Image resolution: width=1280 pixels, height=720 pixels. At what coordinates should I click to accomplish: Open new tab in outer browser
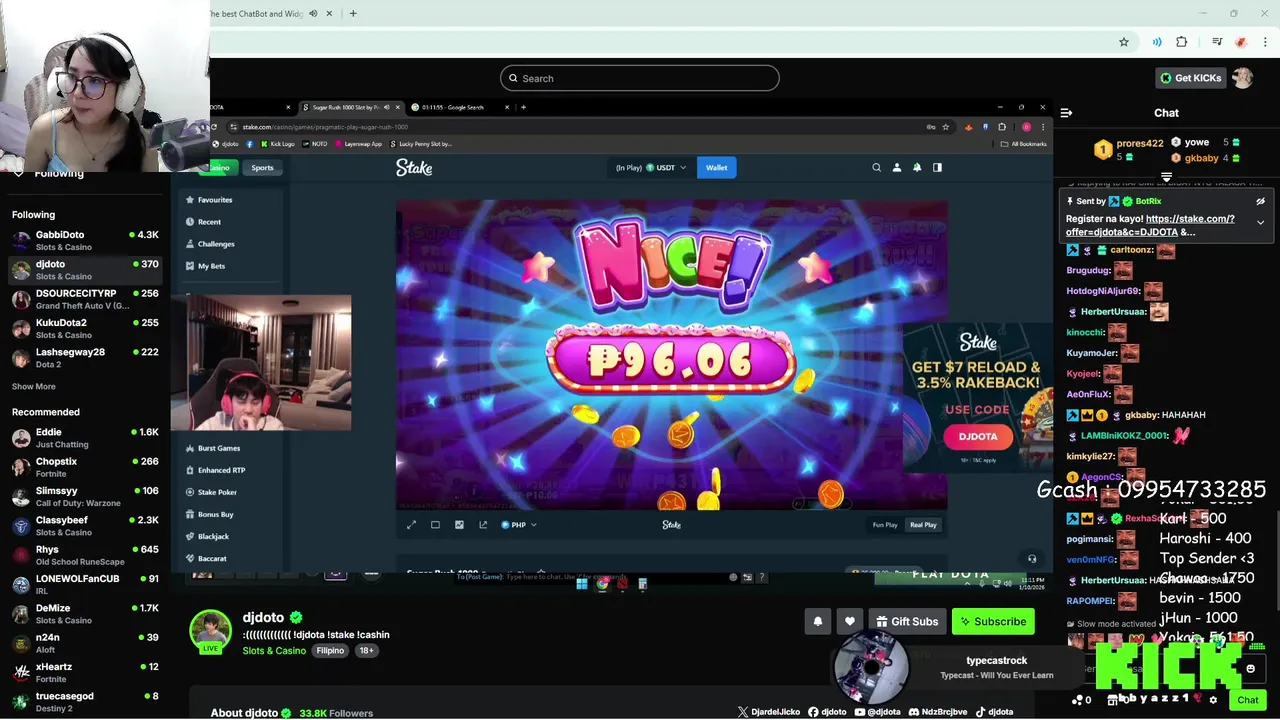tap(353, 13)
